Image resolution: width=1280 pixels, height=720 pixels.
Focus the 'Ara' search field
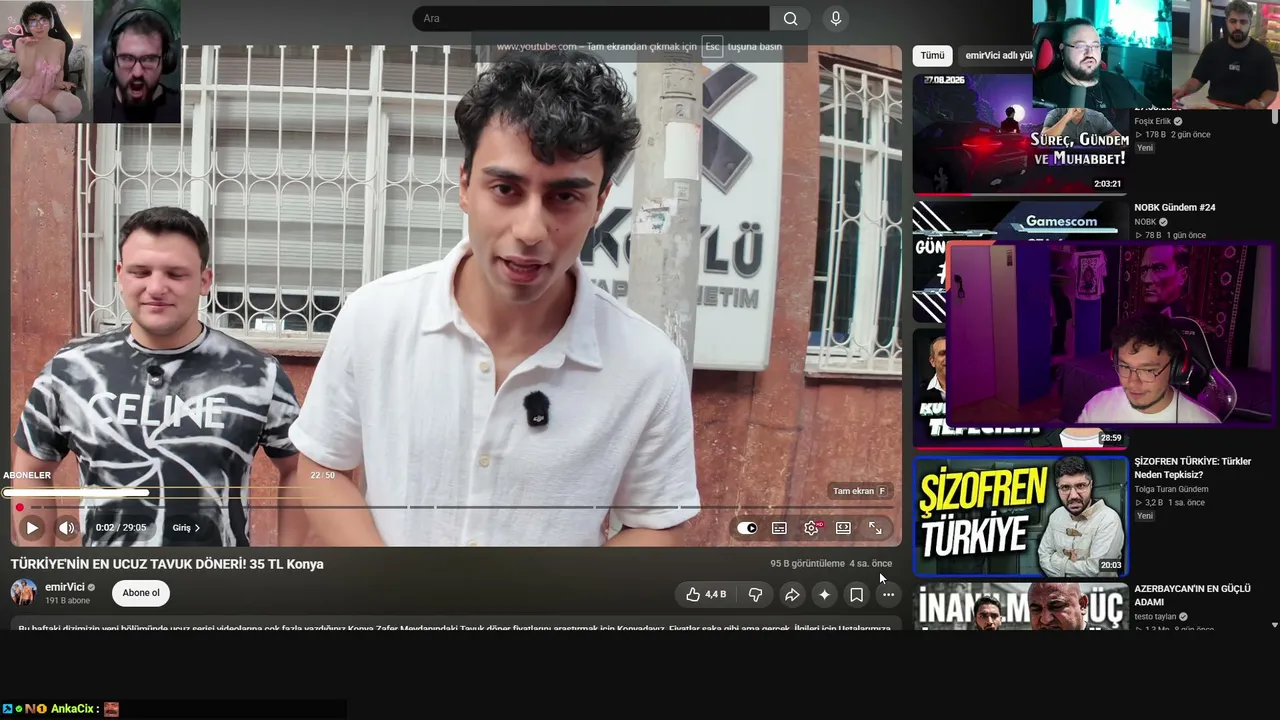tap(591, 18)
